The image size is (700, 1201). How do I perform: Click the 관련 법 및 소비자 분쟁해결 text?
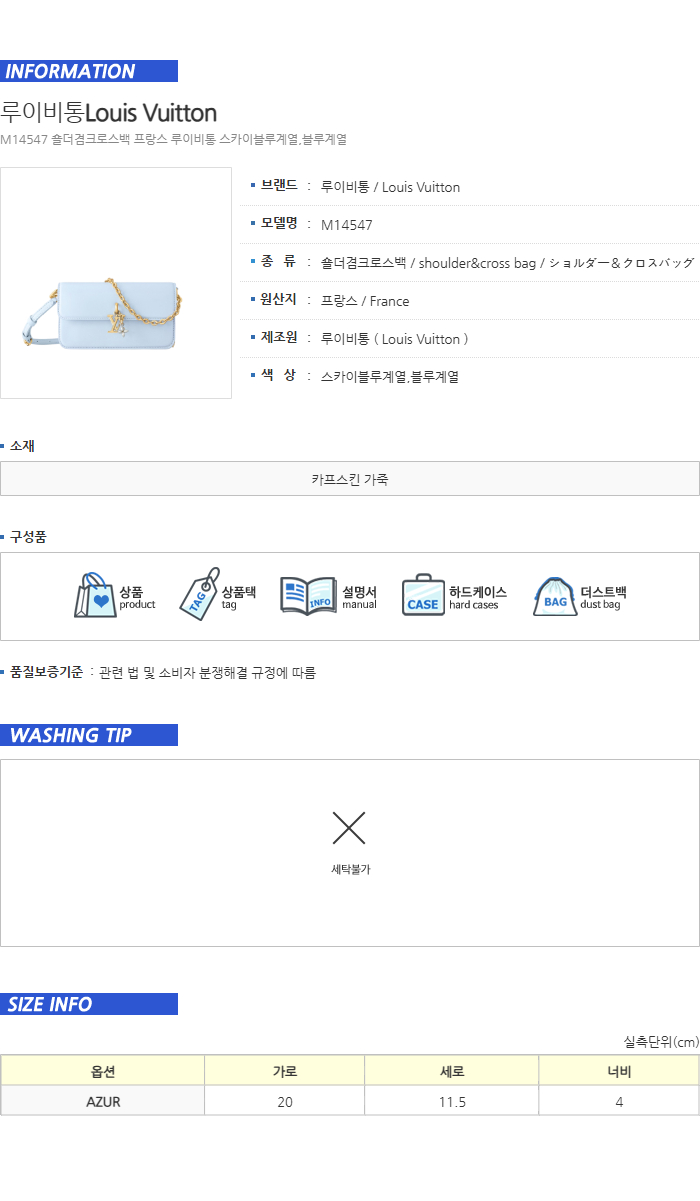208,673
